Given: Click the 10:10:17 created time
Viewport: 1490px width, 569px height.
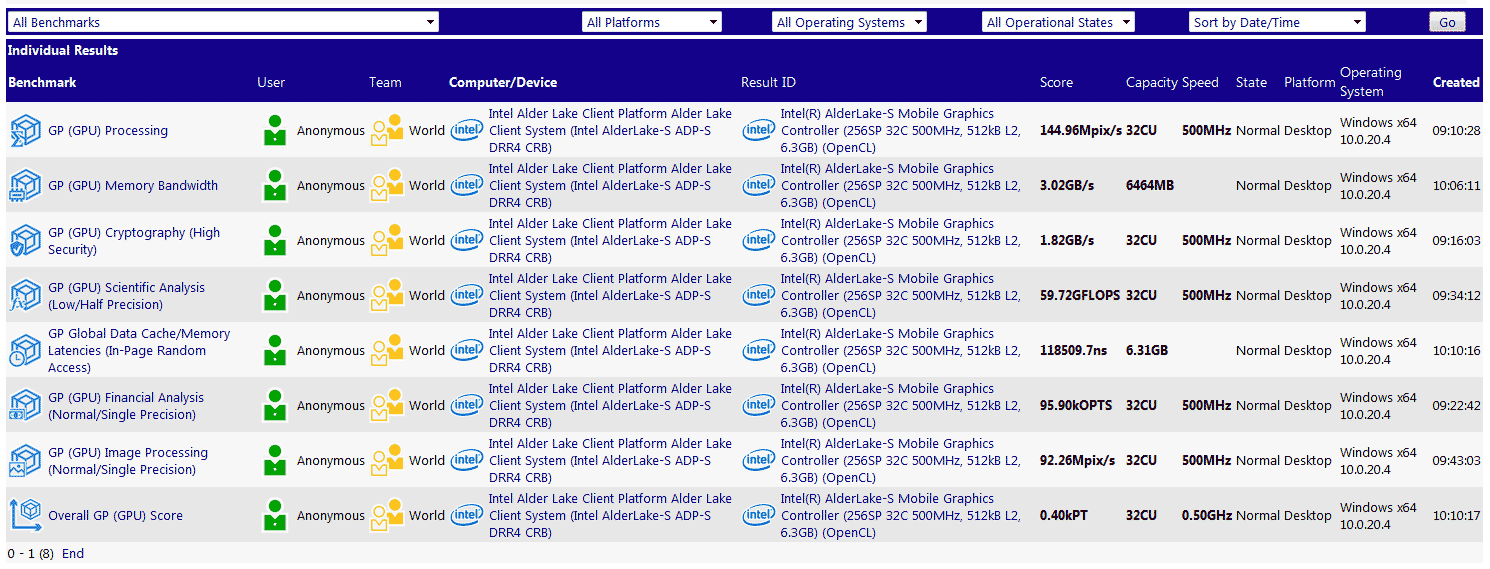Looking at the screenshot, I should 1456,515.
